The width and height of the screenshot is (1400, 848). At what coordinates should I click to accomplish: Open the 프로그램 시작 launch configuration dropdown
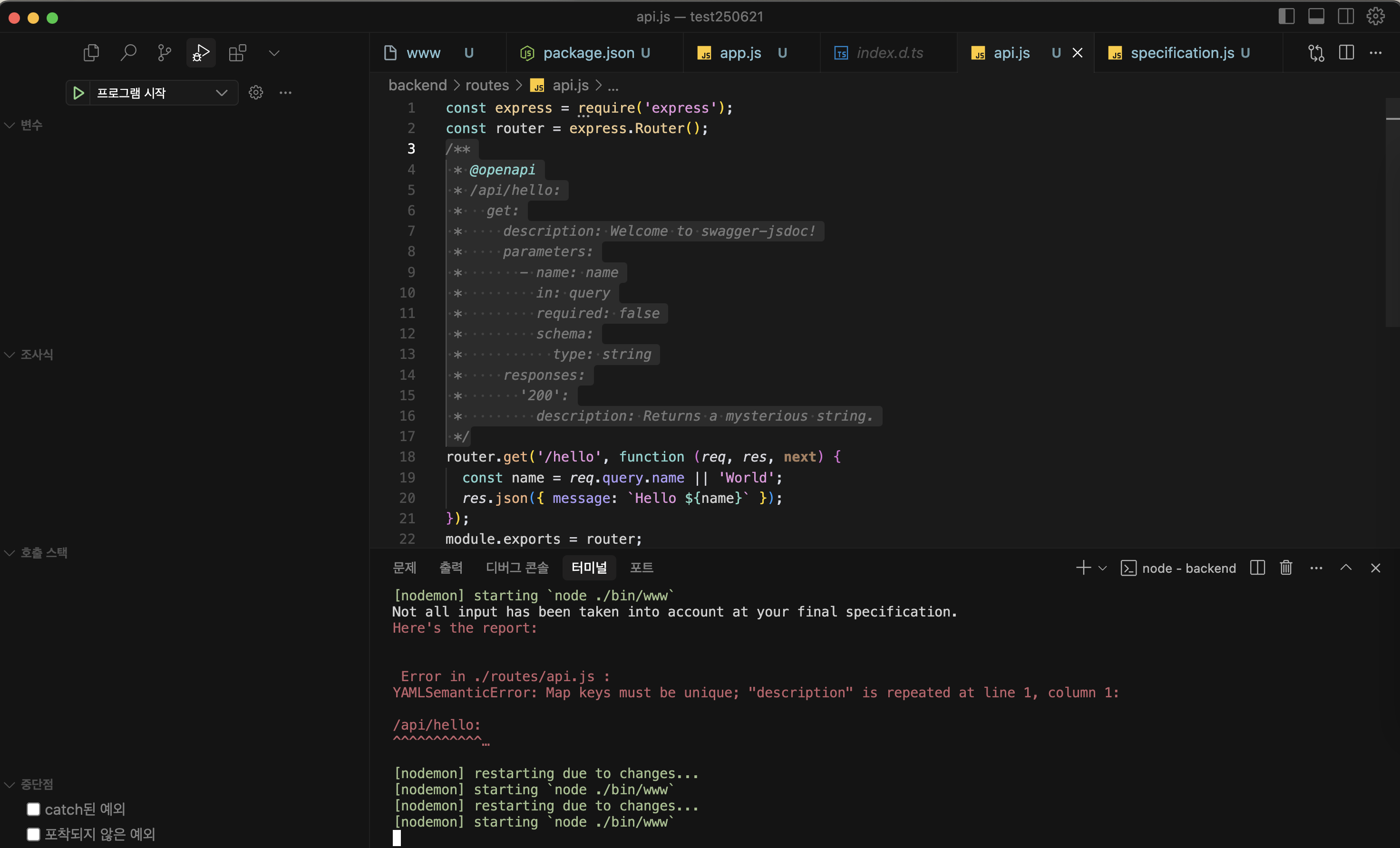coord(164,93)
